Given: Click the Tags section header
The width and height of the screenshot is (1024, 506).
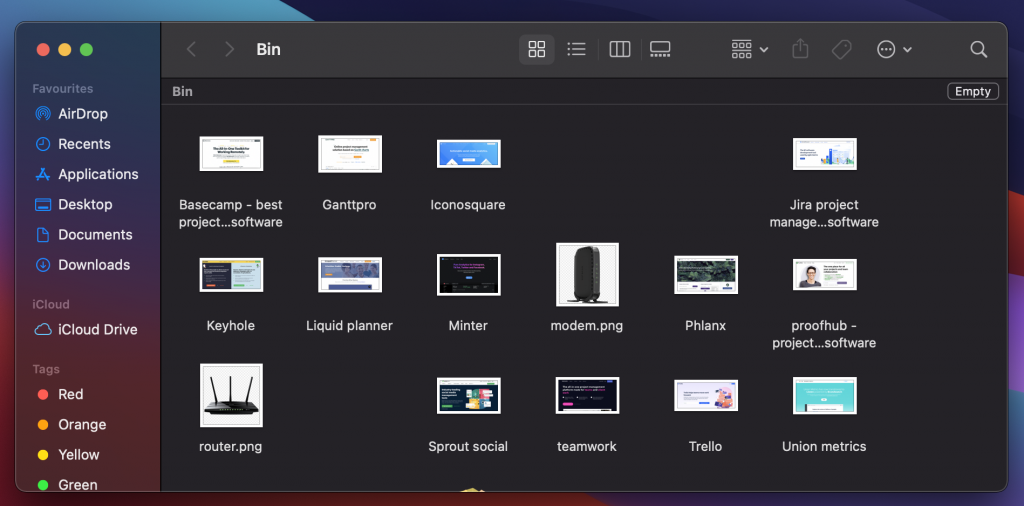Looking at the screenshot, I should (46, 370).
